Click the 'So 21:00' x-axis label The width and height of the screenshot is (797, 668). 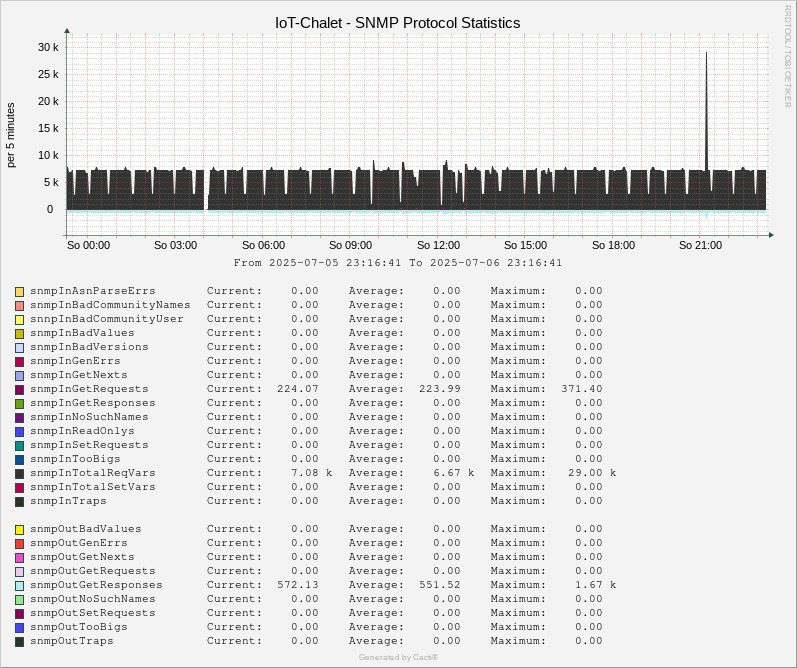click(700, 245)
